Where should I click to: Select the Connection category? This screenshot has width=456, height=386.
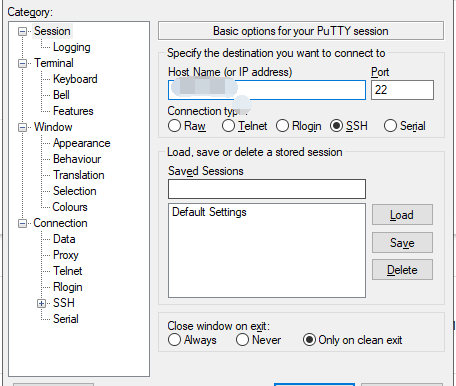(x=60, y=223)
